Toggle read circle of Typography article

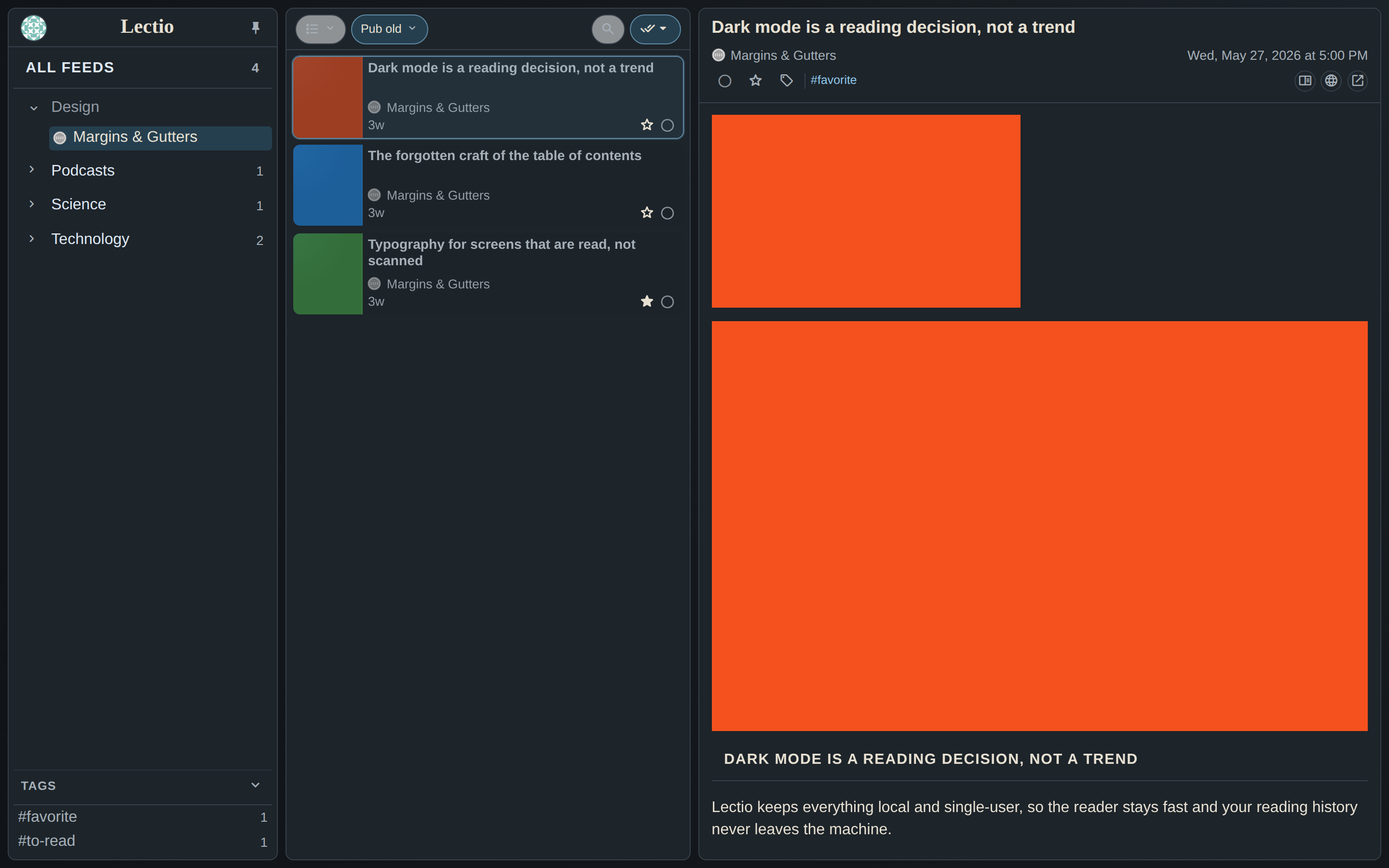[667, 301]
